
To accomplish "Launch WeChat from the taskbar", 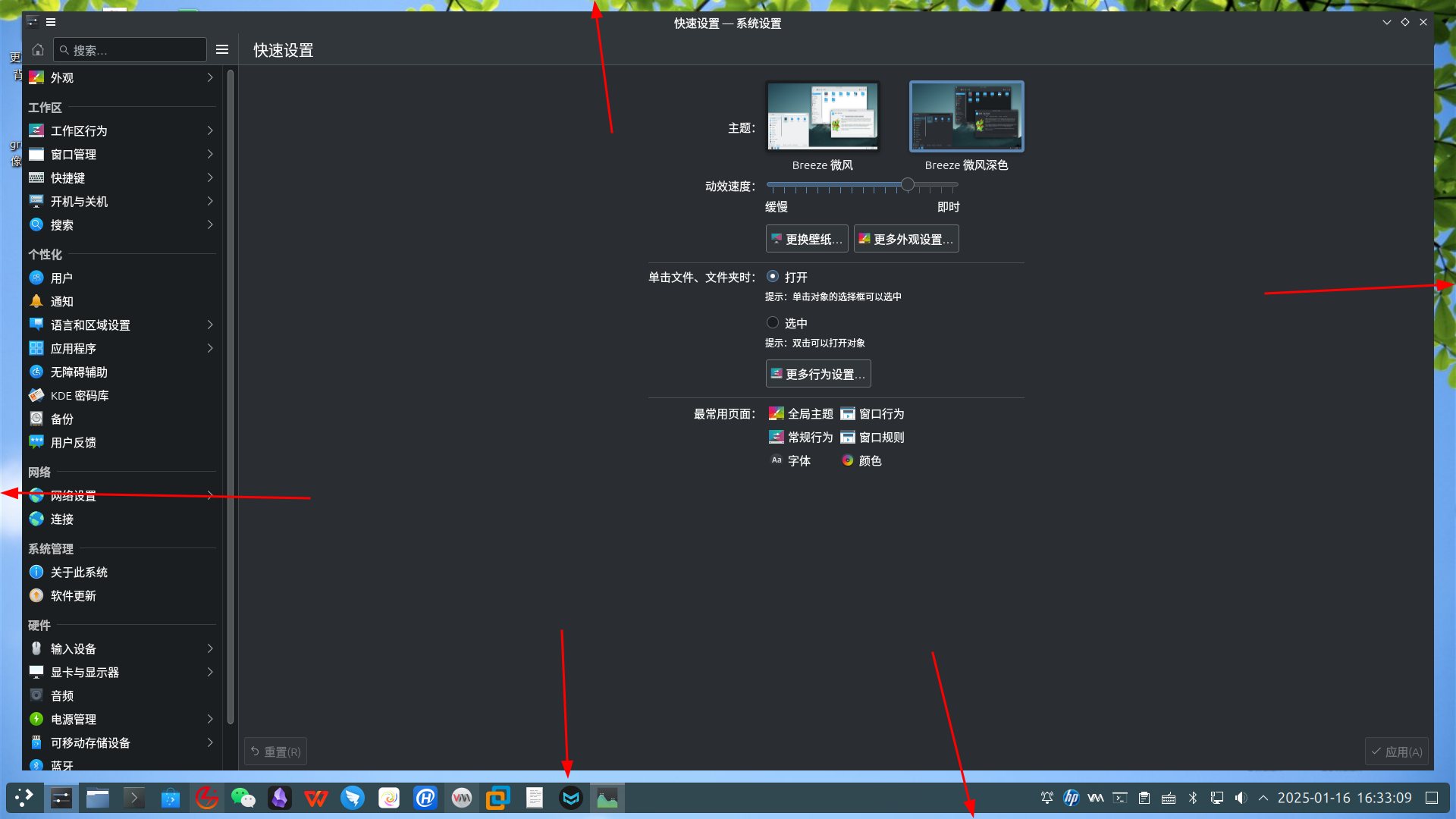I will [x=243, y=798].
